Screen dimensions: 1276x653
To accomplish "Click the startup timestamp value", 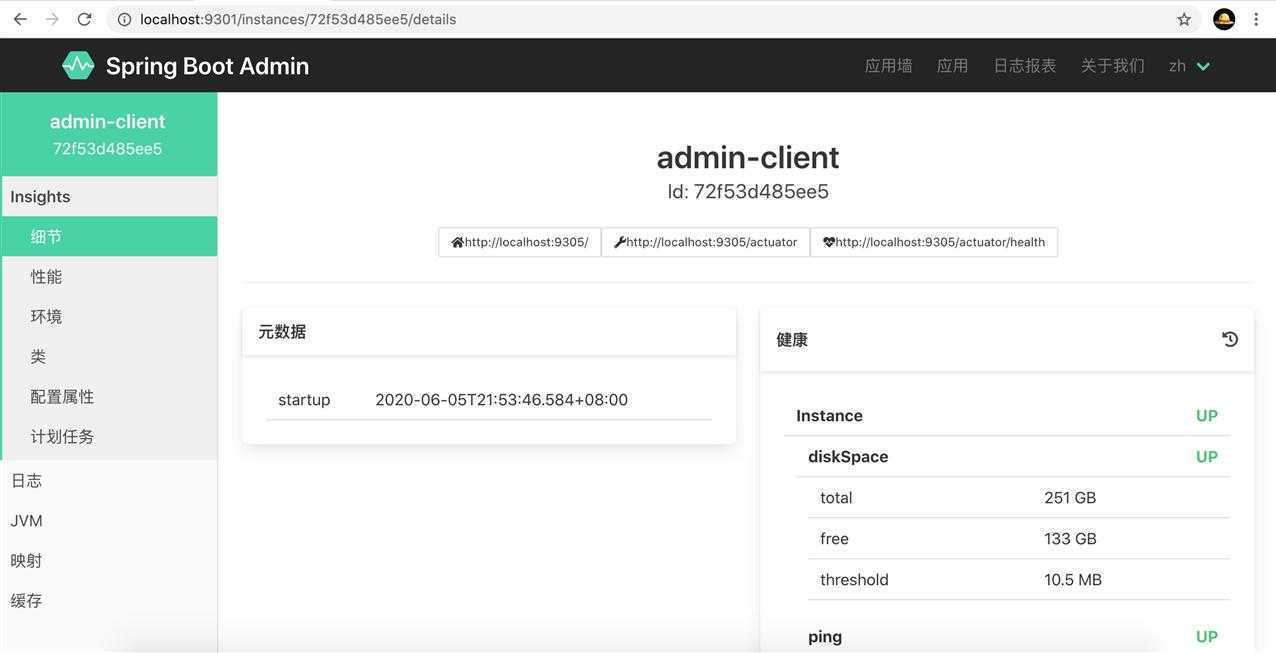I will (501, 400).
